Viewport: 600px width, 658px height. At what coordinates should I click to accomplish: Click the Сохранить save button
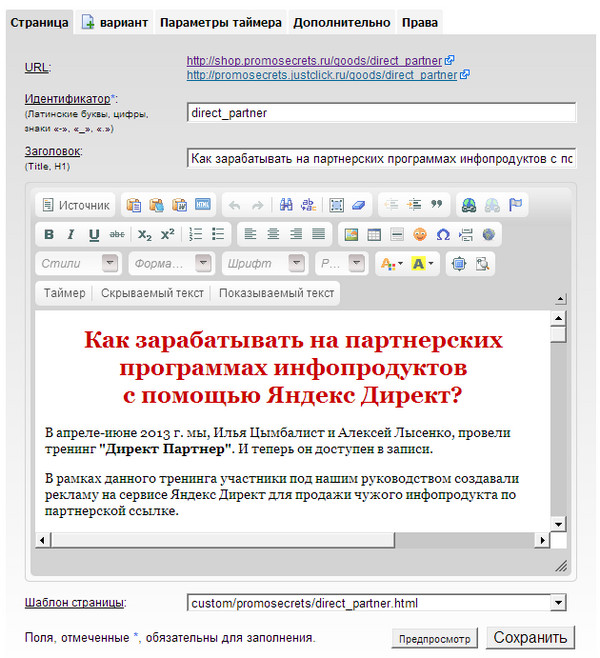(x=530, y=637)
